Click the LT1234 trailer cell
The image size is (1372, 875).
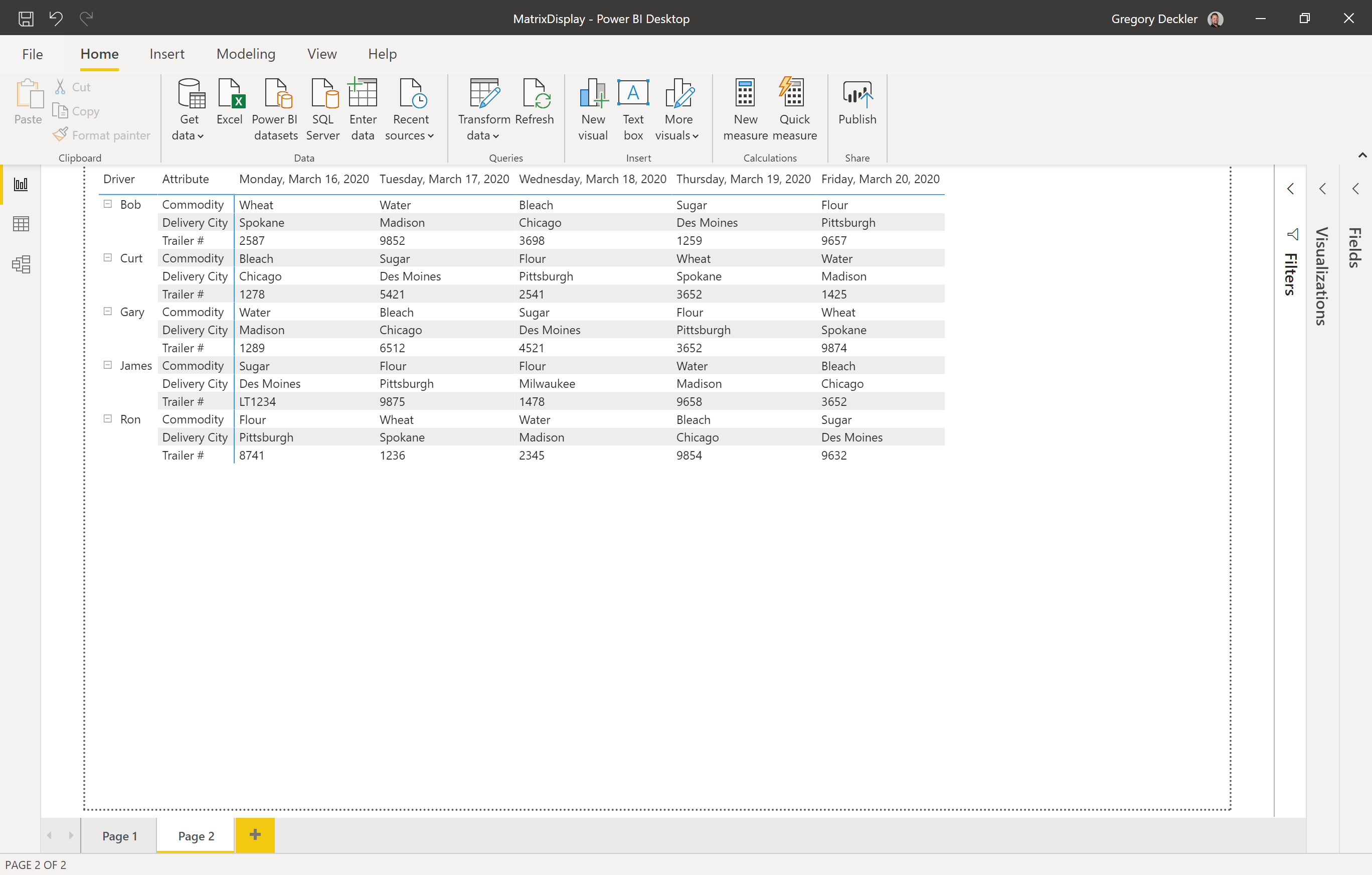pyautogui.click(x=258, y=401)
